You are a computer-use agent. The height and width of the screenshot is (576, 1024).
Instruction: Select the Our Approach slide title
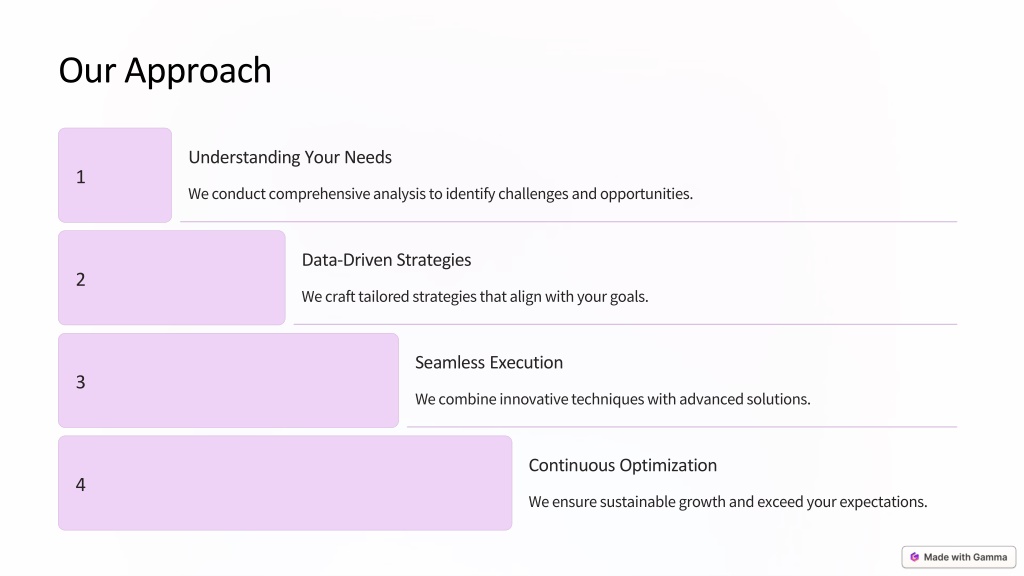click(165, 71)
